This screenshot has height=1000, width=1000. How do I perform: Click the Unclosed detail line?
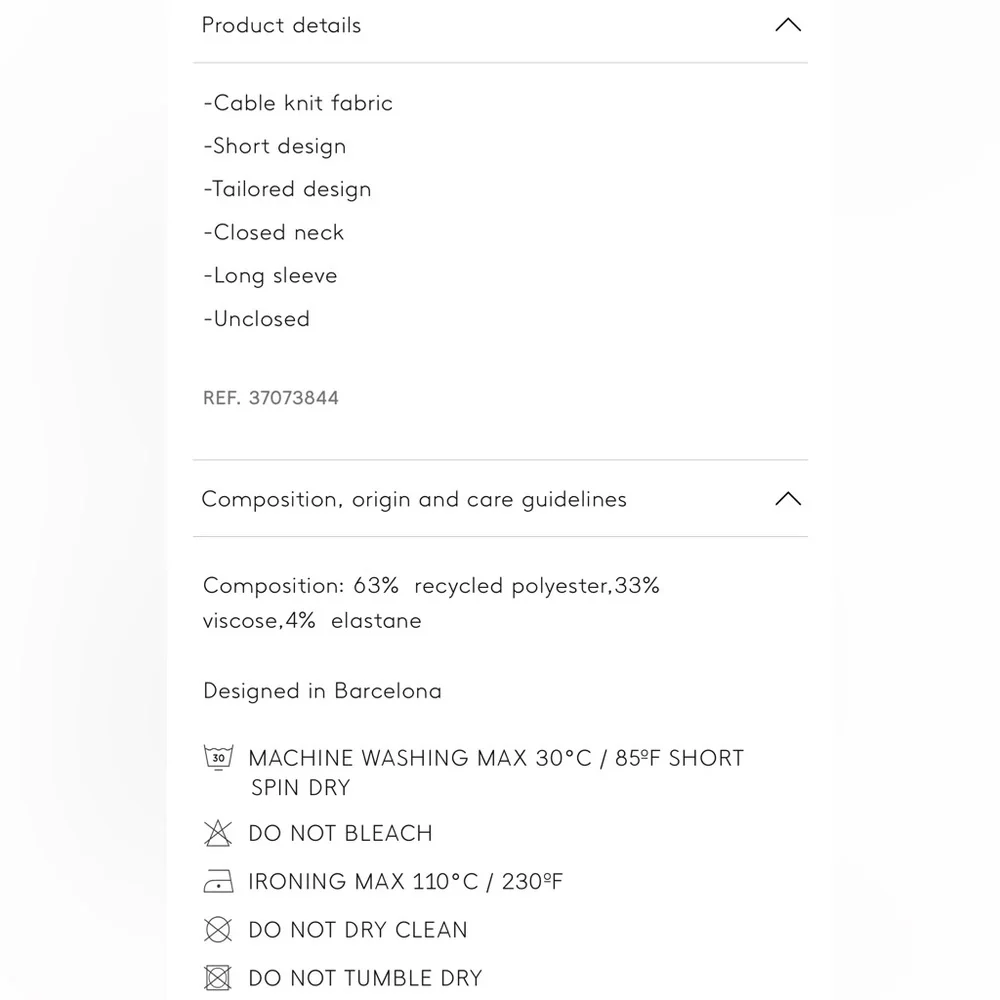[256, 319]
